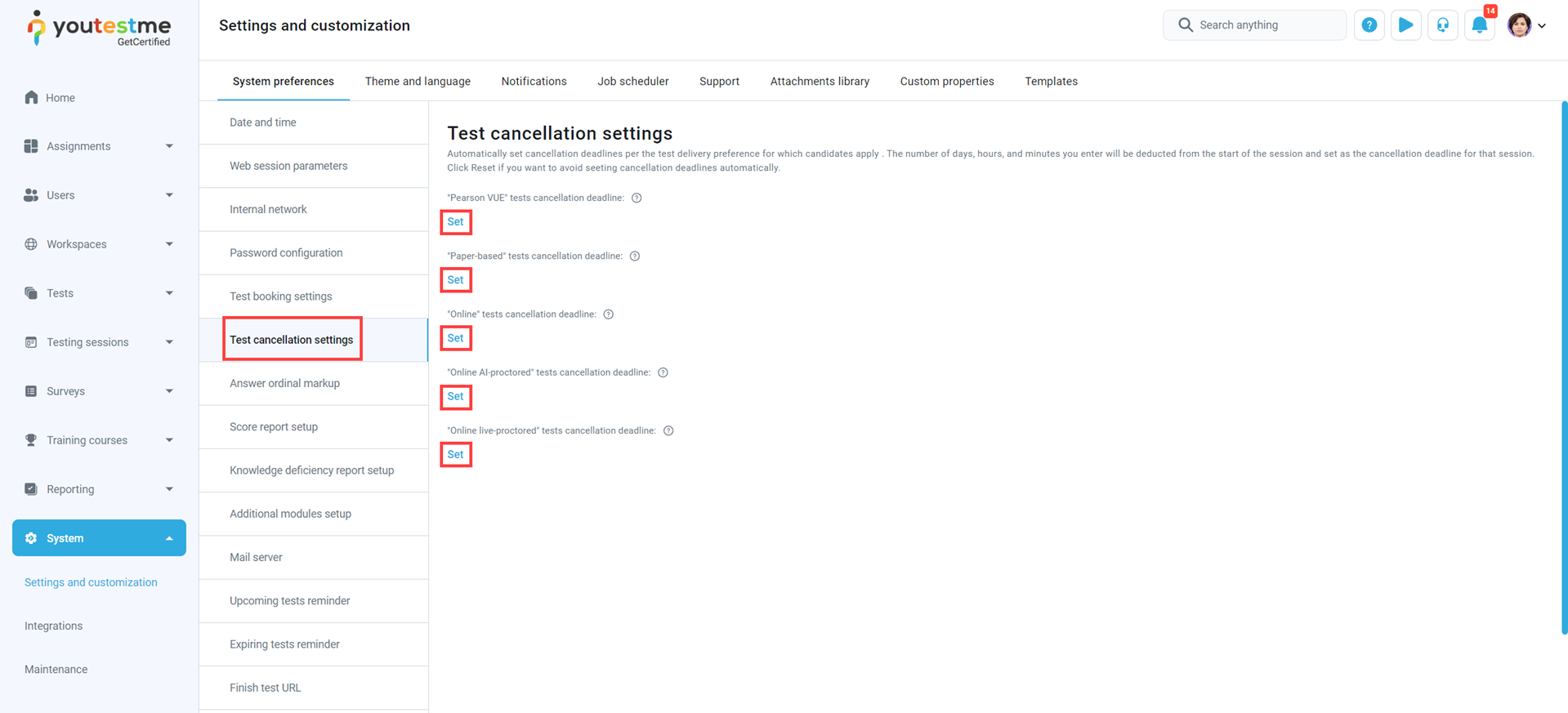Click the help question mark icon in header

click(1369, 25)
